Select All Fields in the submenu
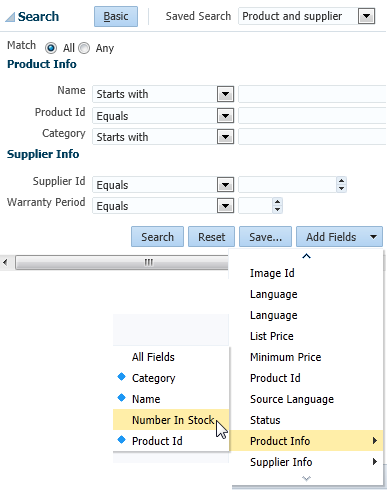The height and width of the screenshot is (490, 387). click(171, 357)
